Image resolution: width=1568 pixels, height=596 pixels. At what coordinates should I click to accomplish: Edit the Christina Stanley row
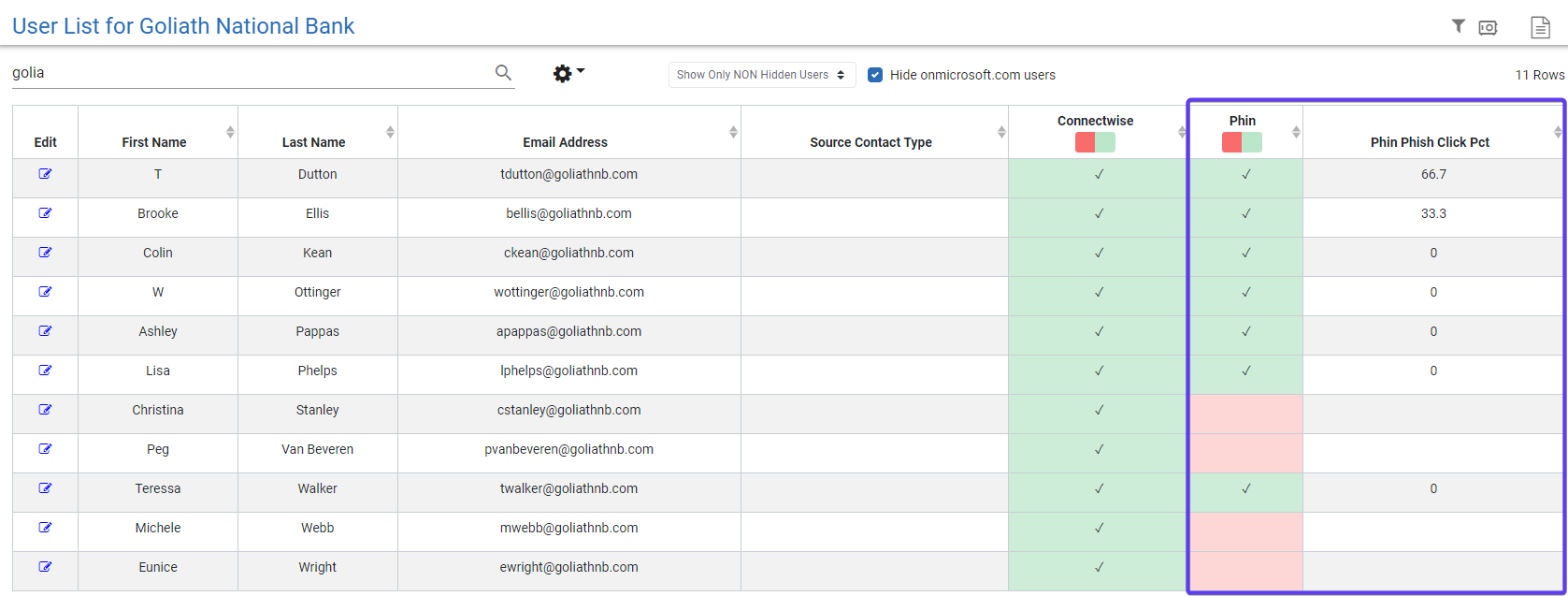(45, 410)
